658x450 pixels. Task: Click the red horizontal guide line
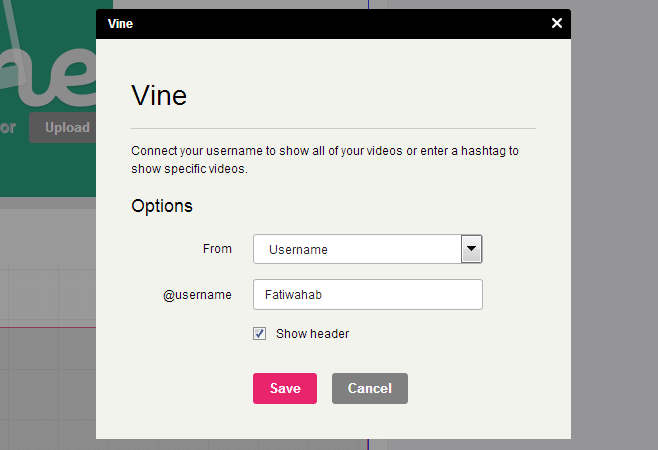tap(48, 327)
